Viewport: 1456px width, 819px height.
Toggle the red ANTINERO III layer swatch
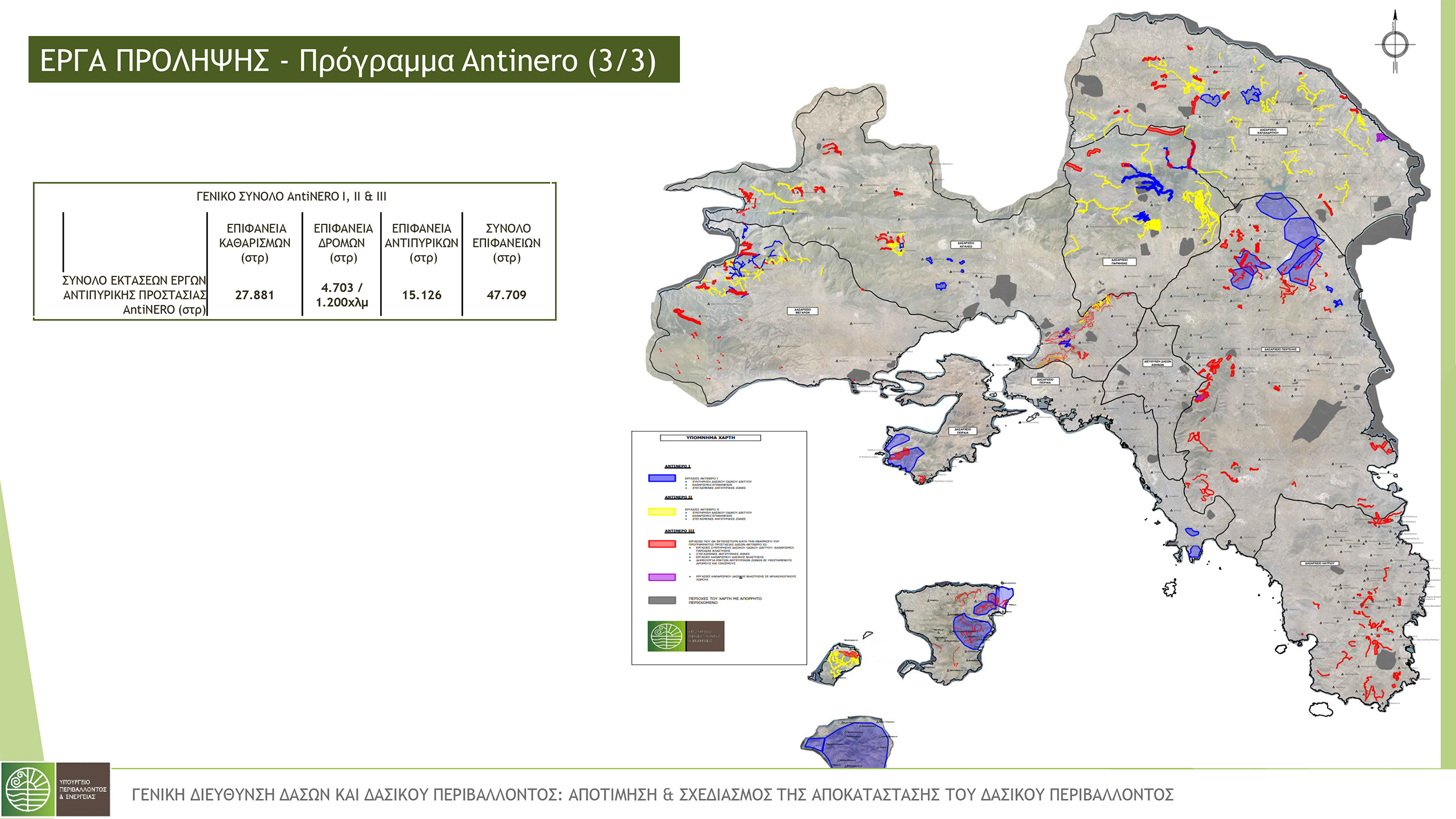coord(661,543)
